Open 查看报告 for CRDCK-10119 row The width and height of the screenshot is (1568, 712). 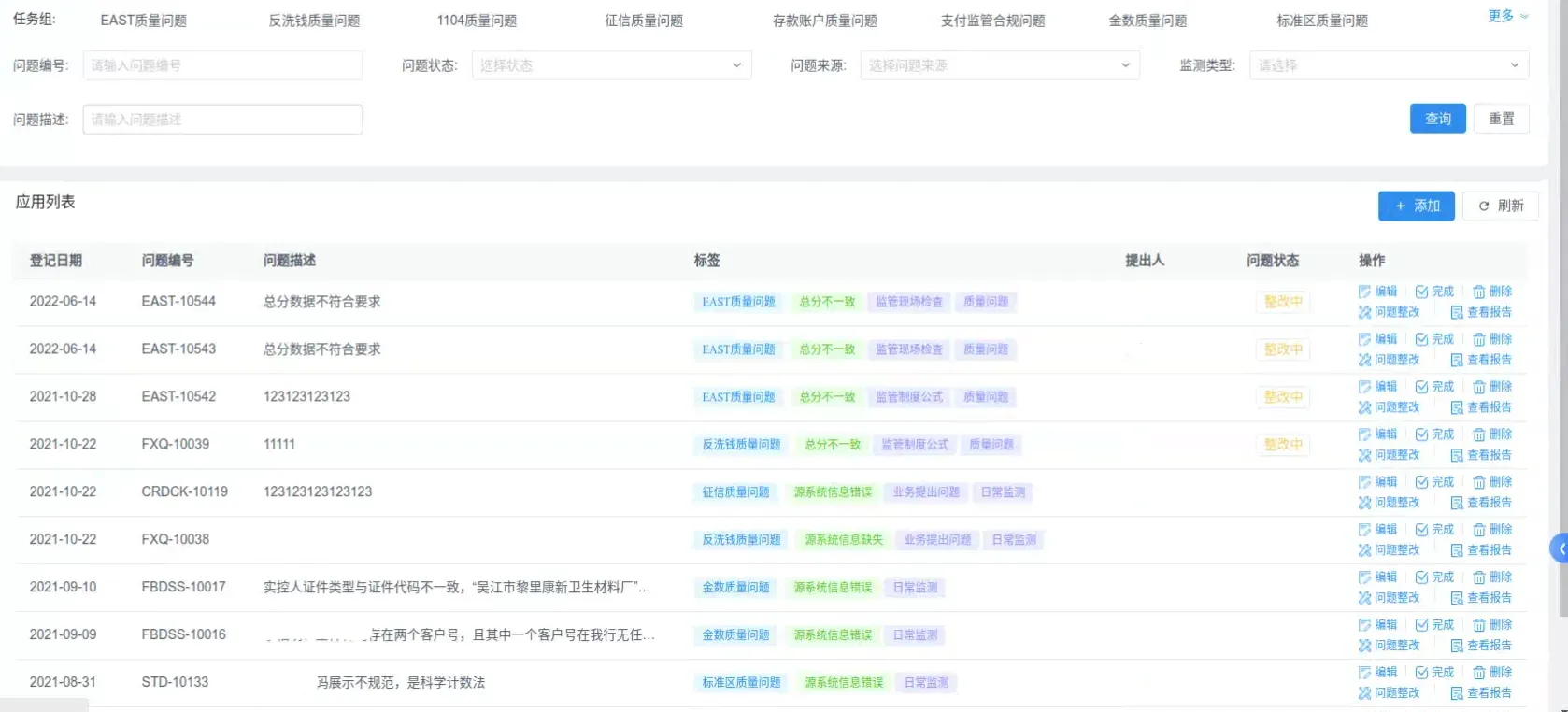pos(1481,503)
